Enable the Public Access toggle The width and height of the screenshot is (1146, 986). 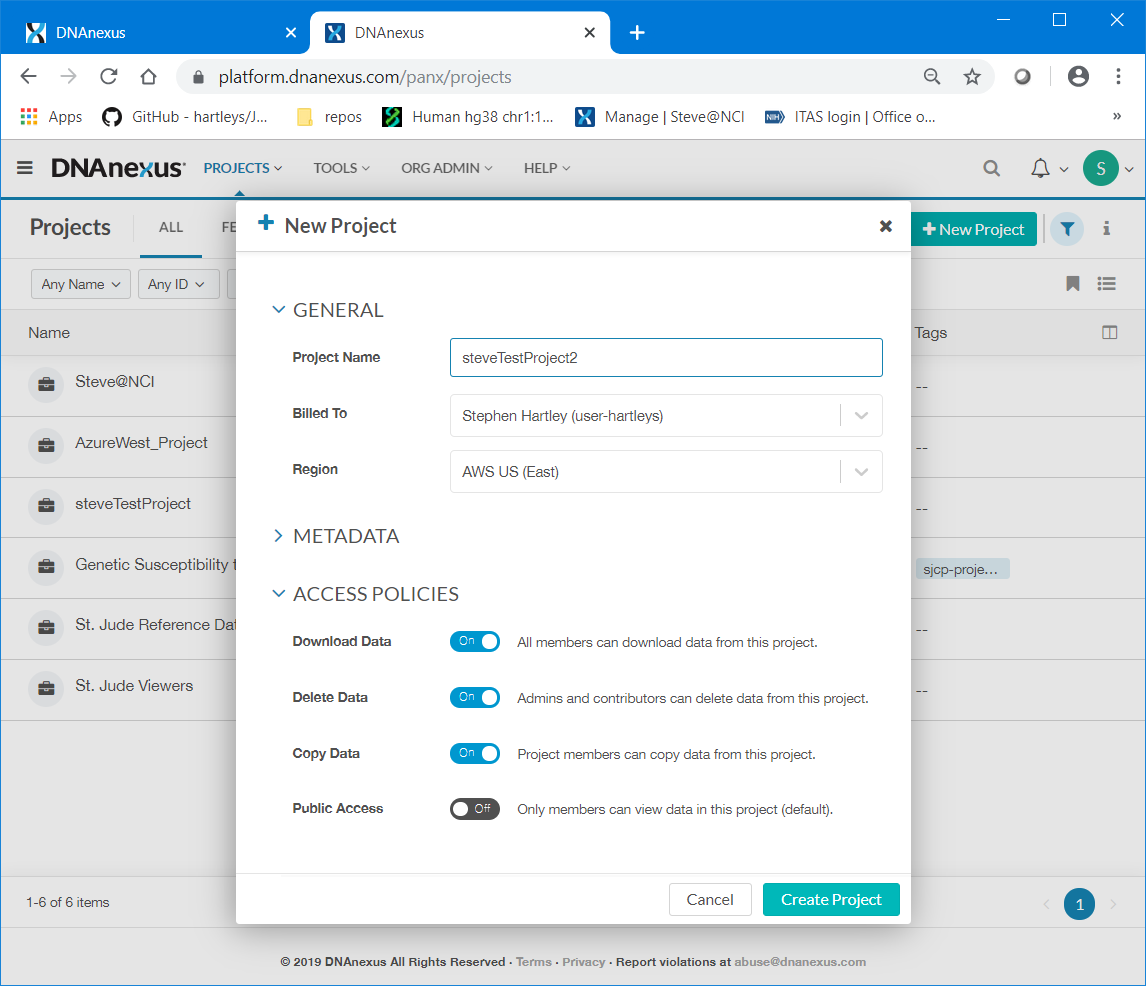point(474,809)
